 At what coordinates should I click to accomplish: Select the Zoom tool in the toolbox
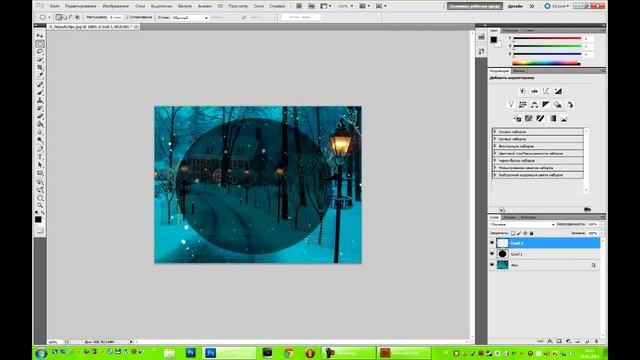click(x=40, y=206)
